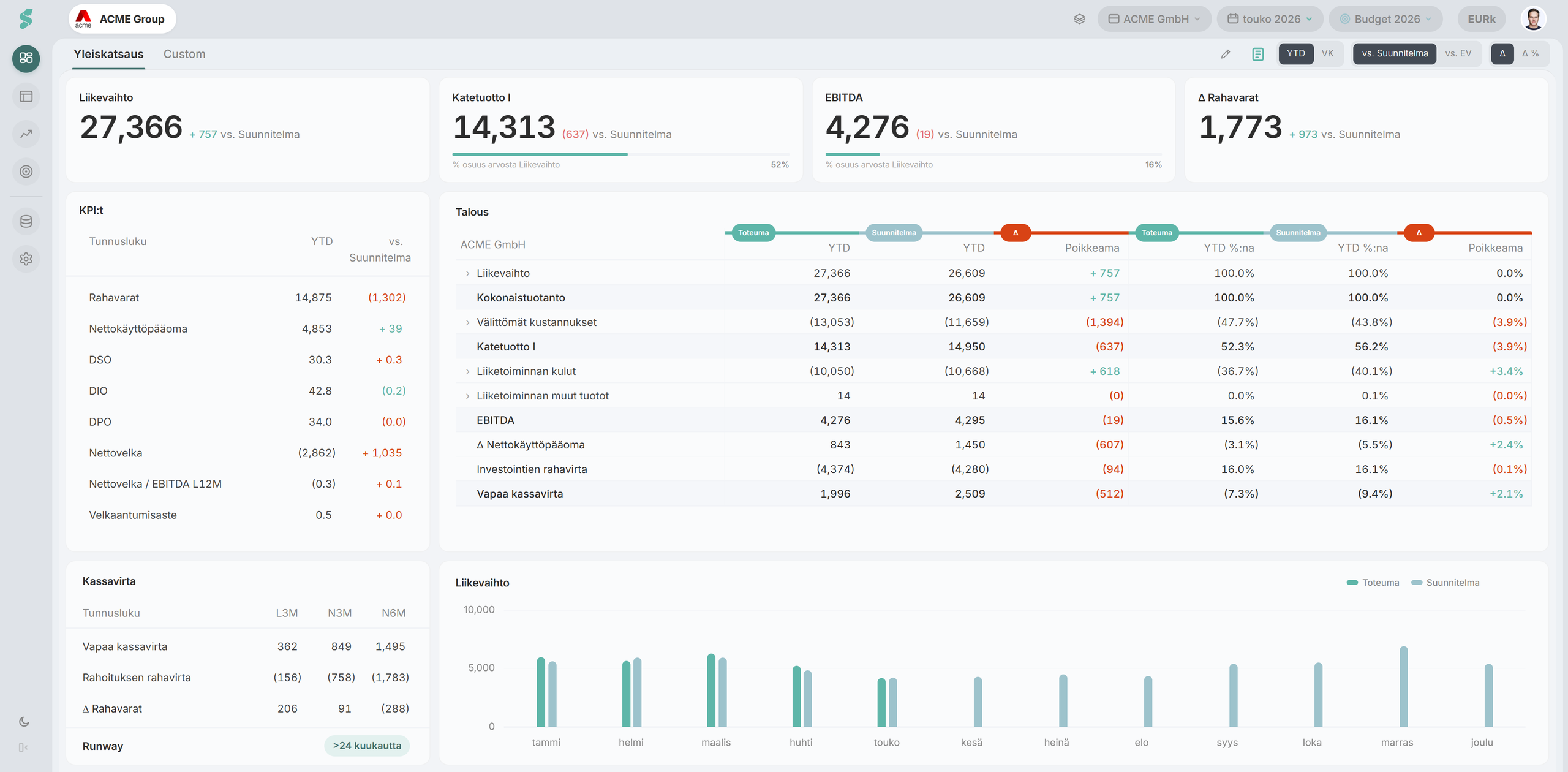Click the Liikevaihto KPI card
1568x772 pixels.
pyautogui.click(x=247, y=129)
